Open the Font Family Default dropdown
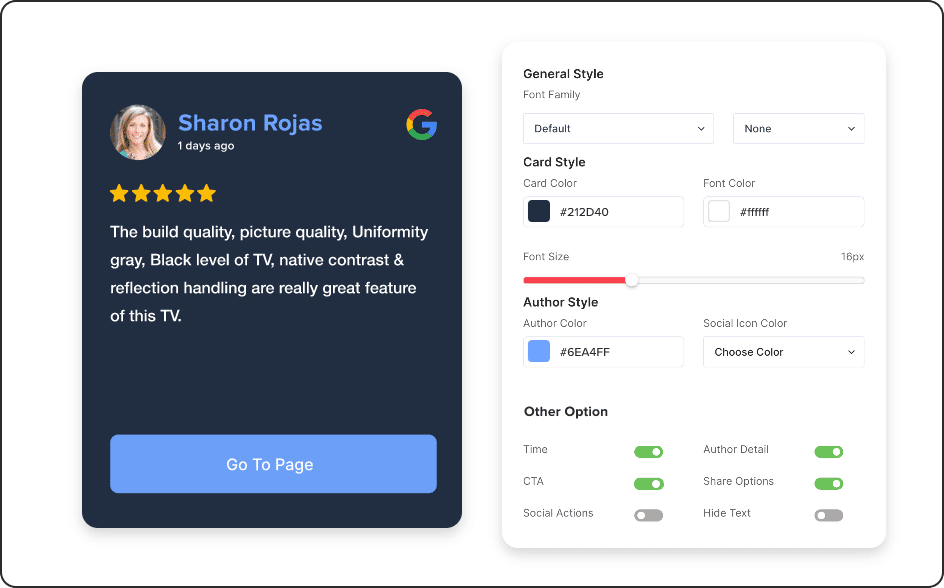Screen dimensions: 944x588 (618, 128)
